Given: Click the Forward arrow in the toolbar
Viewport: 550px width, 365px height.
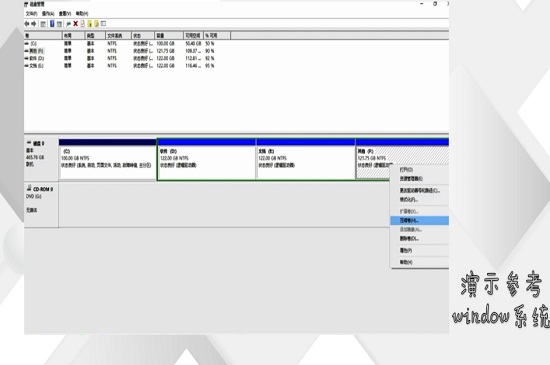Looking at the screenshot, I should pos(34,24).
